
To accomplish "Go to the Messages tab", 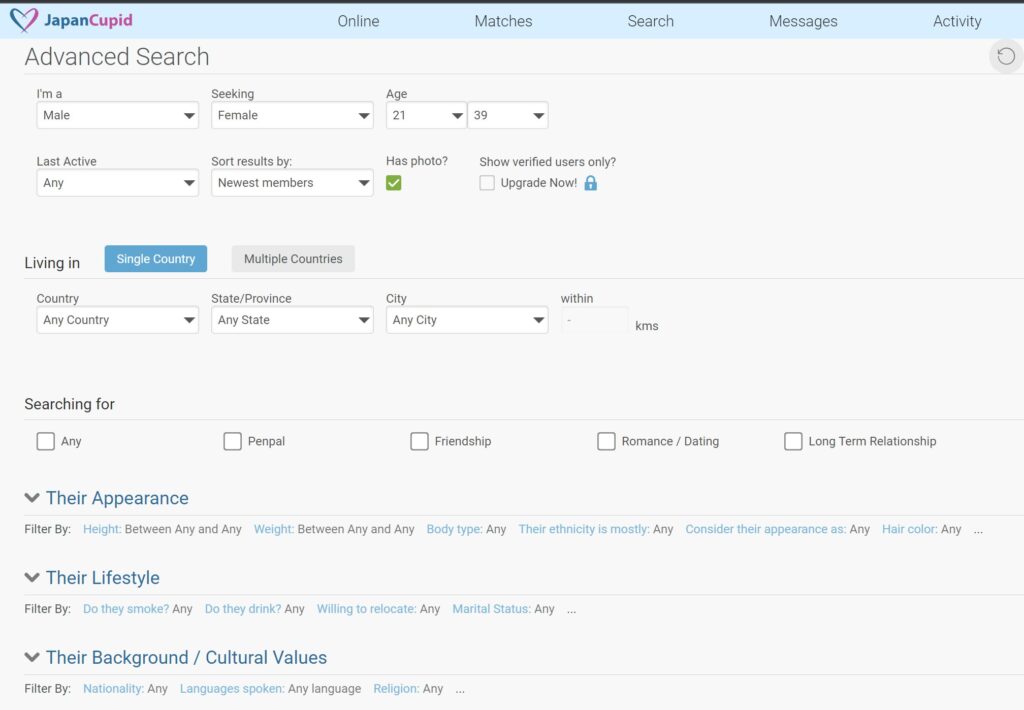I will pyautogui.click(x=803, y=21).
